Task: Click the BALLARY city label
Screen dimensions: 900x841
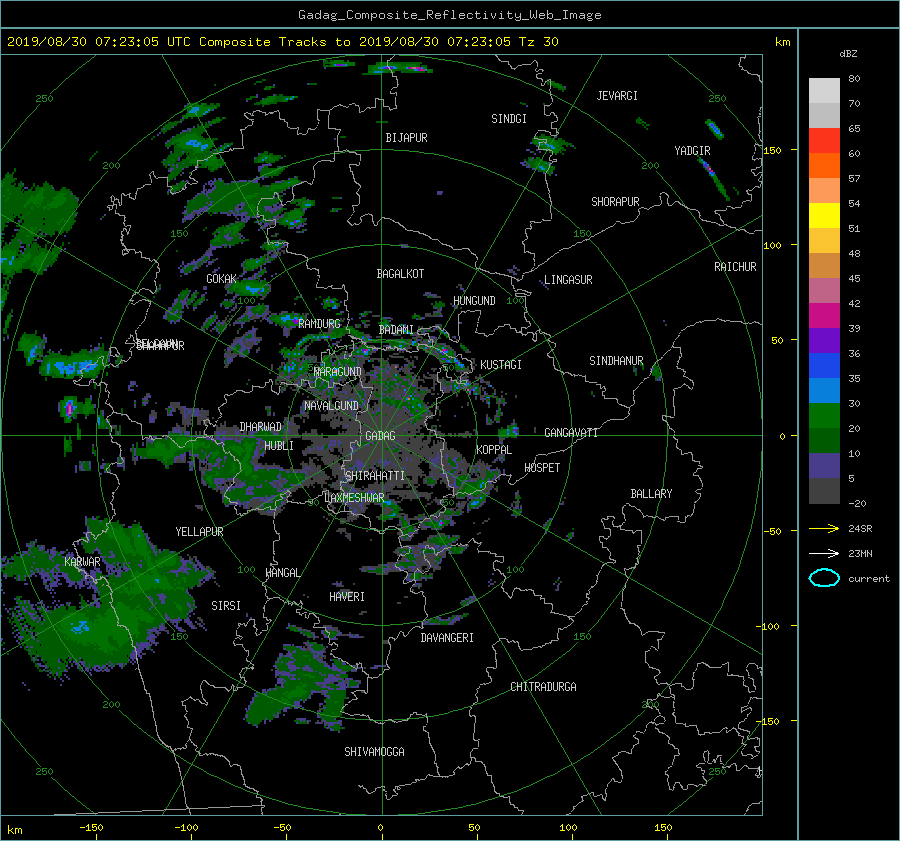Action: click(x=651, y=494)
